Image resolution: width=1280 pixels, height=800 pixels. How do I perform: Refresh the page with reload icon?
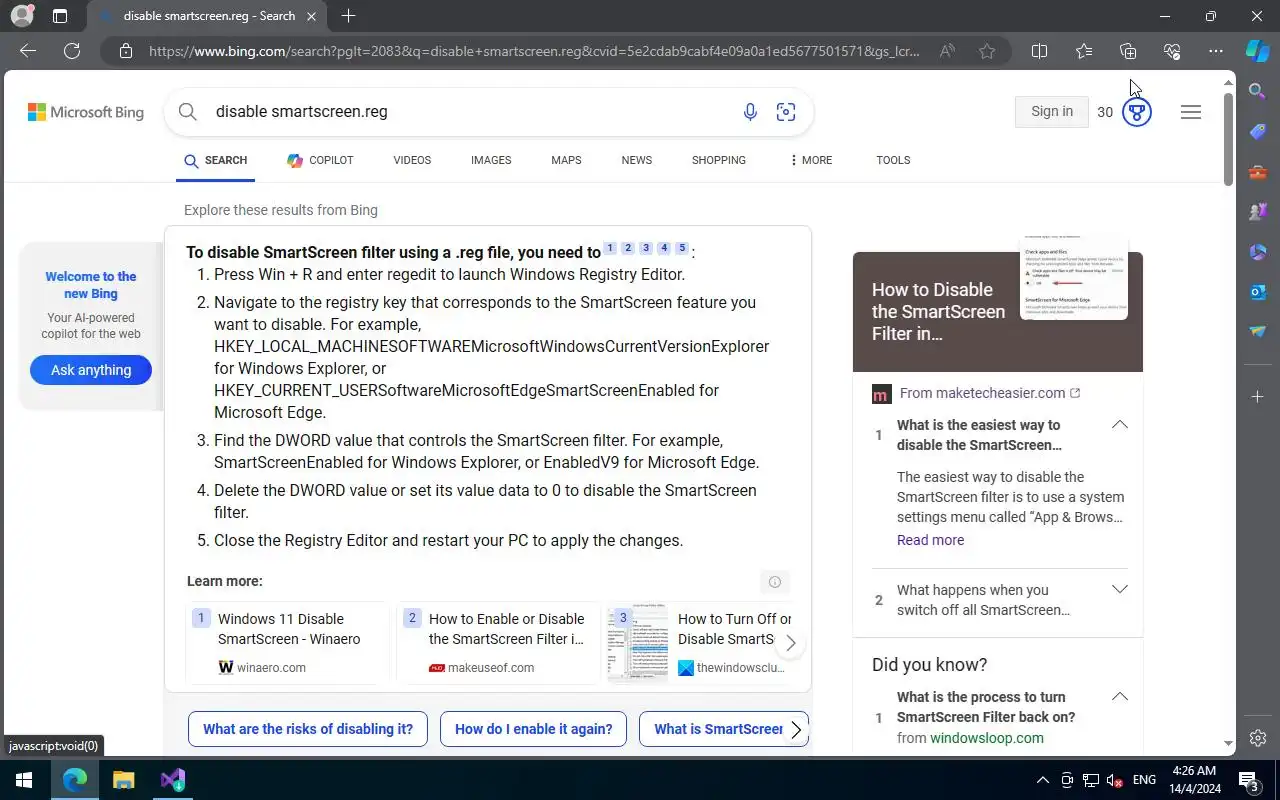pyautogui.click(x=72, y=51)
